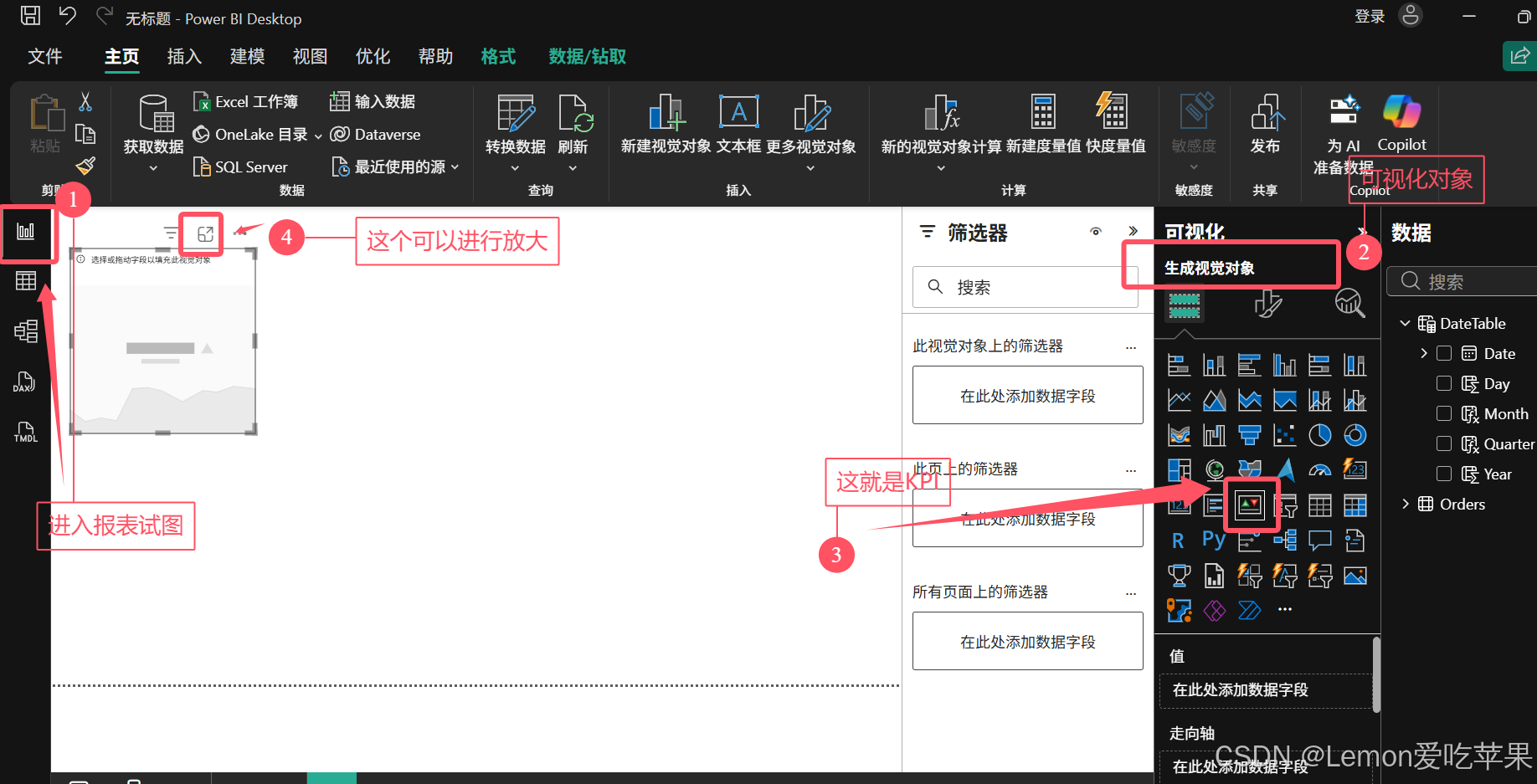1537x784 pixels.
Task: Click the undo arrow in title bar
Action: (x=68, y=15)
